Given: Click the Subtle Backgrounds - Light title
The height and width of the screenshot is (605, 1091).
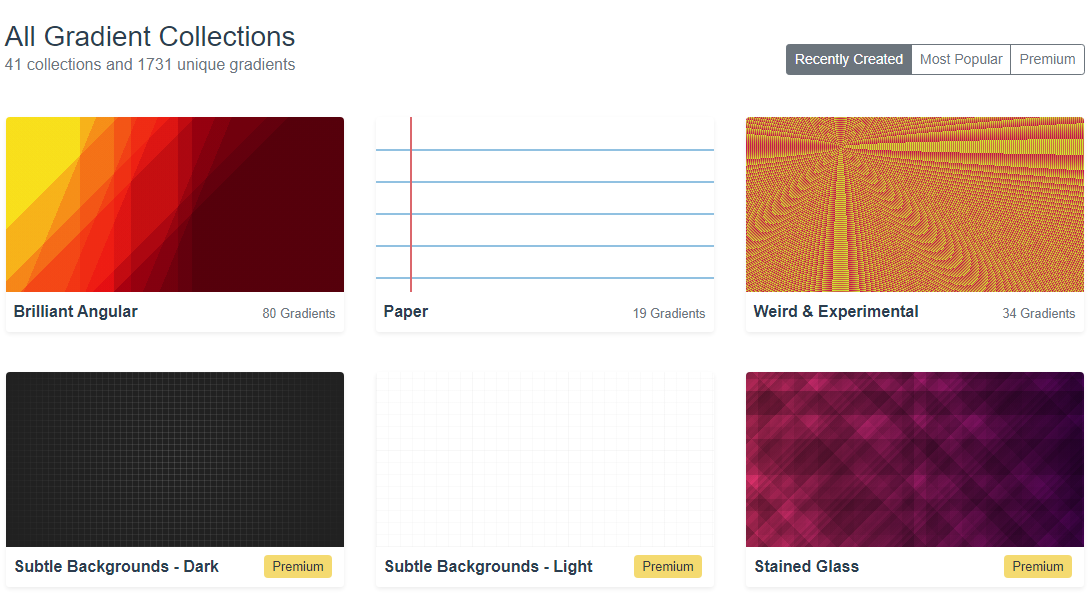Looking at the screenshot, I should pos(489,566).
